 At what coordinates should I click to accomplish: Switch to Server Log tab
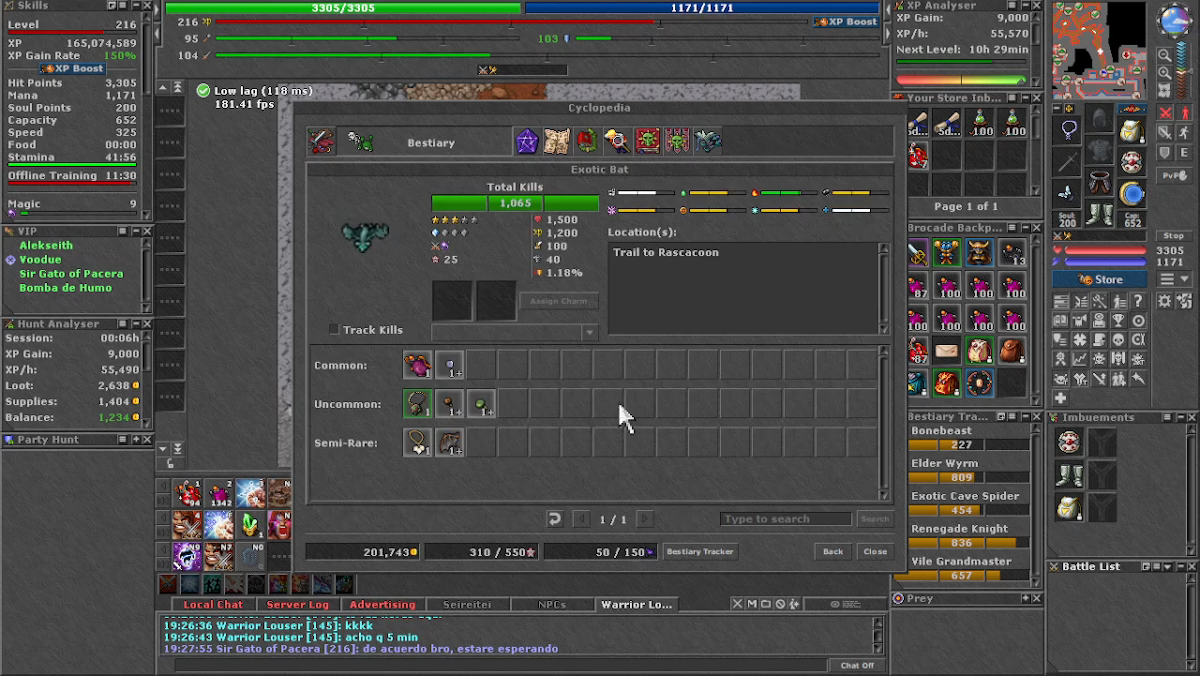(297, 604)
